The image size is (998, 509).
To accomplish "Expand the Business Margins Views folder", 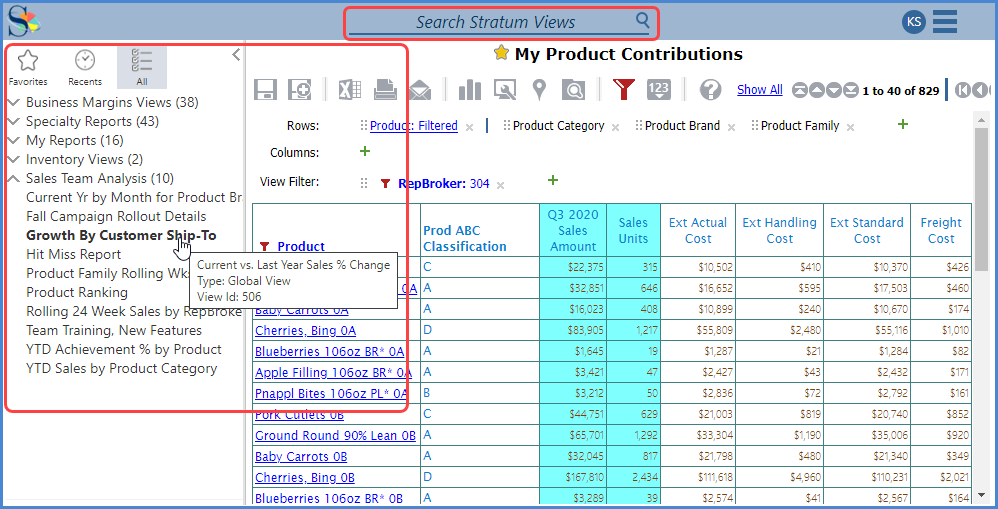I will tap(14, 103).
